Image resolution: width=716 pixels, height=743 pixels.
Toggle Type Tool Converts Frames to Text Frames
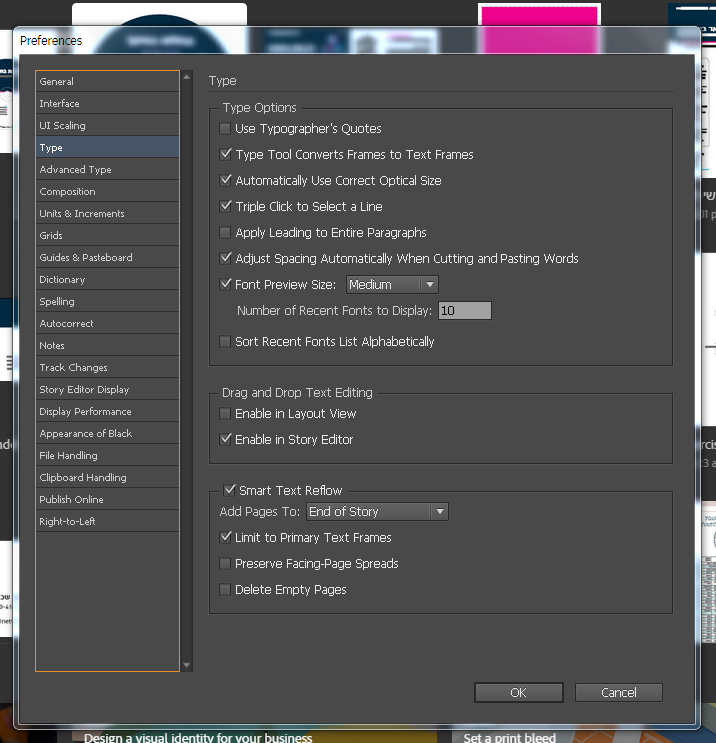225,154
